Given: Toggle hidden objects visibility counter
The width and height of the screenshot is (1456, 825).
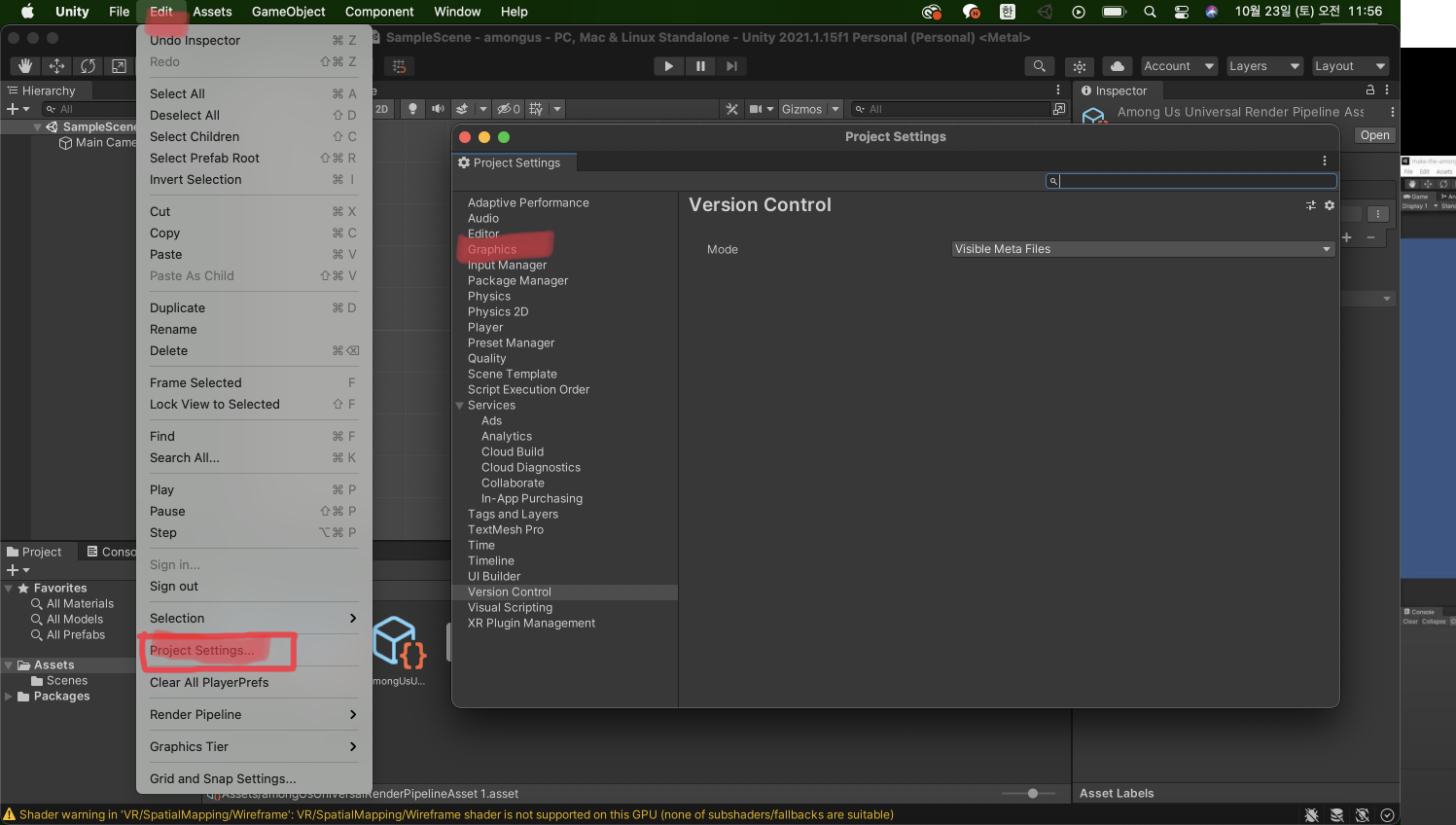Looking at the screenshot, I should click(509, 109).
